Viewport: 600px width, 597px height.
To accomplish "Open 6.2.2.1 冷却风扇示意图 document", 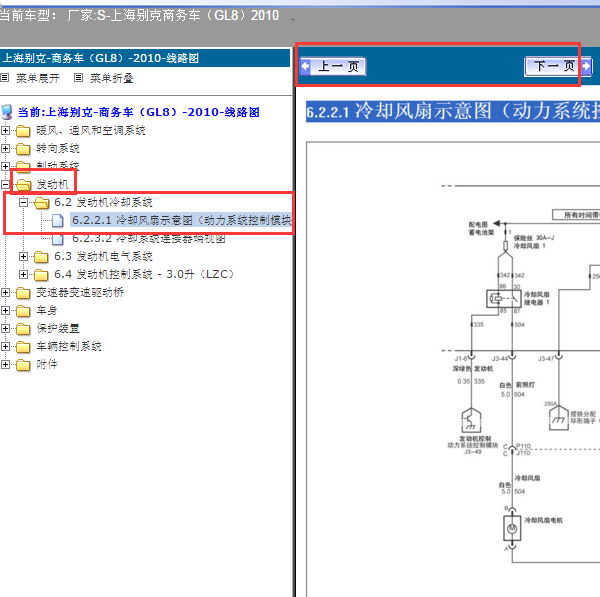I will pos(181,220).
